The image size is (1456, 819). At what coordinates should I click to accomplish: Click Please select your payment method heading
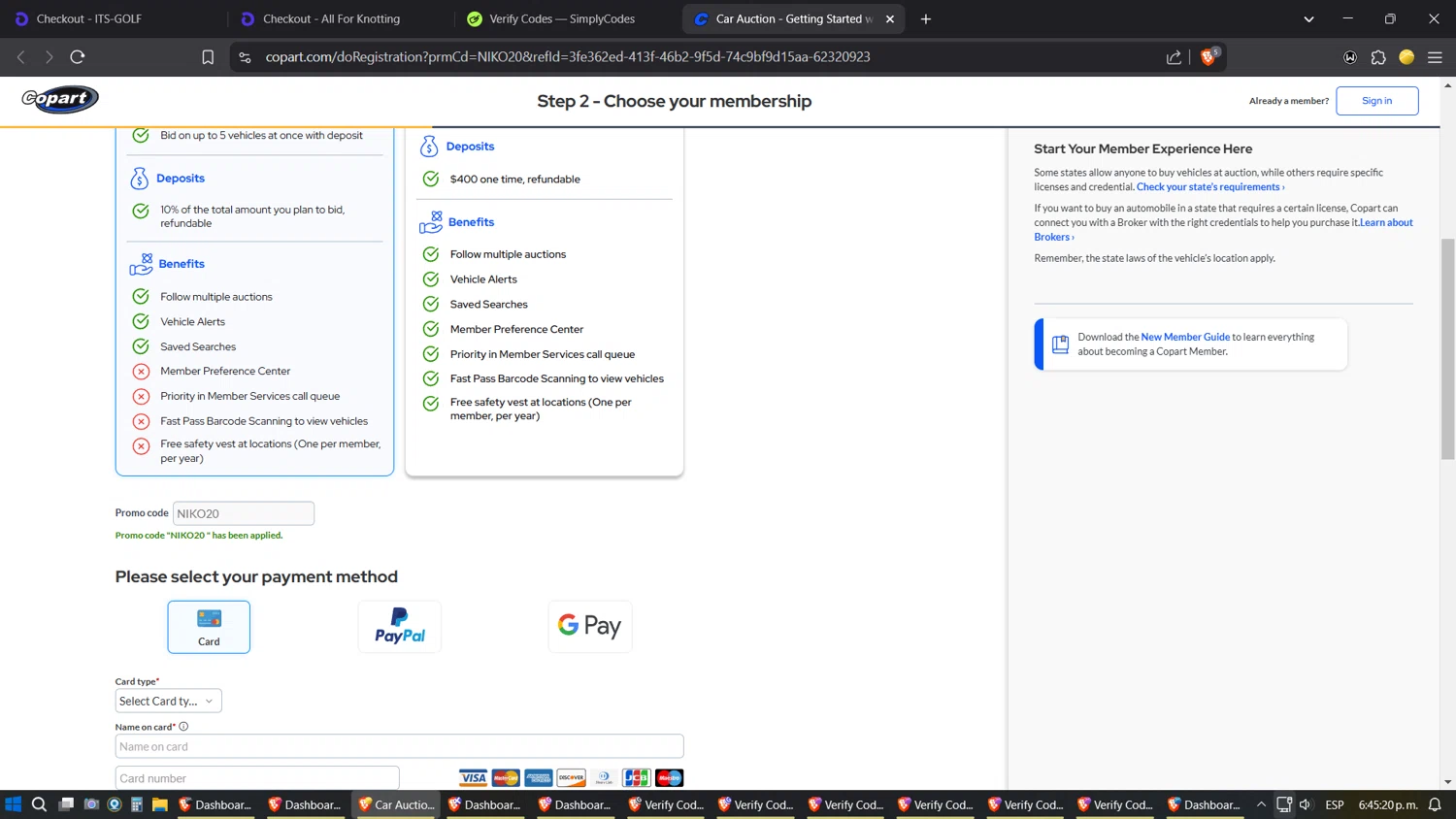[x=256, y=576]
